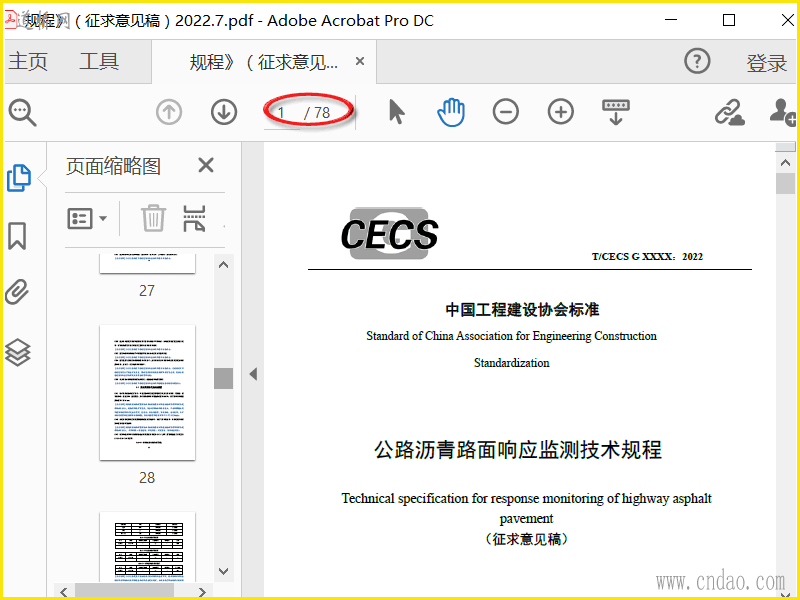Click the thumbnail panel vertical scroll handle
This screenshot has width=800, height=600.
223,378
